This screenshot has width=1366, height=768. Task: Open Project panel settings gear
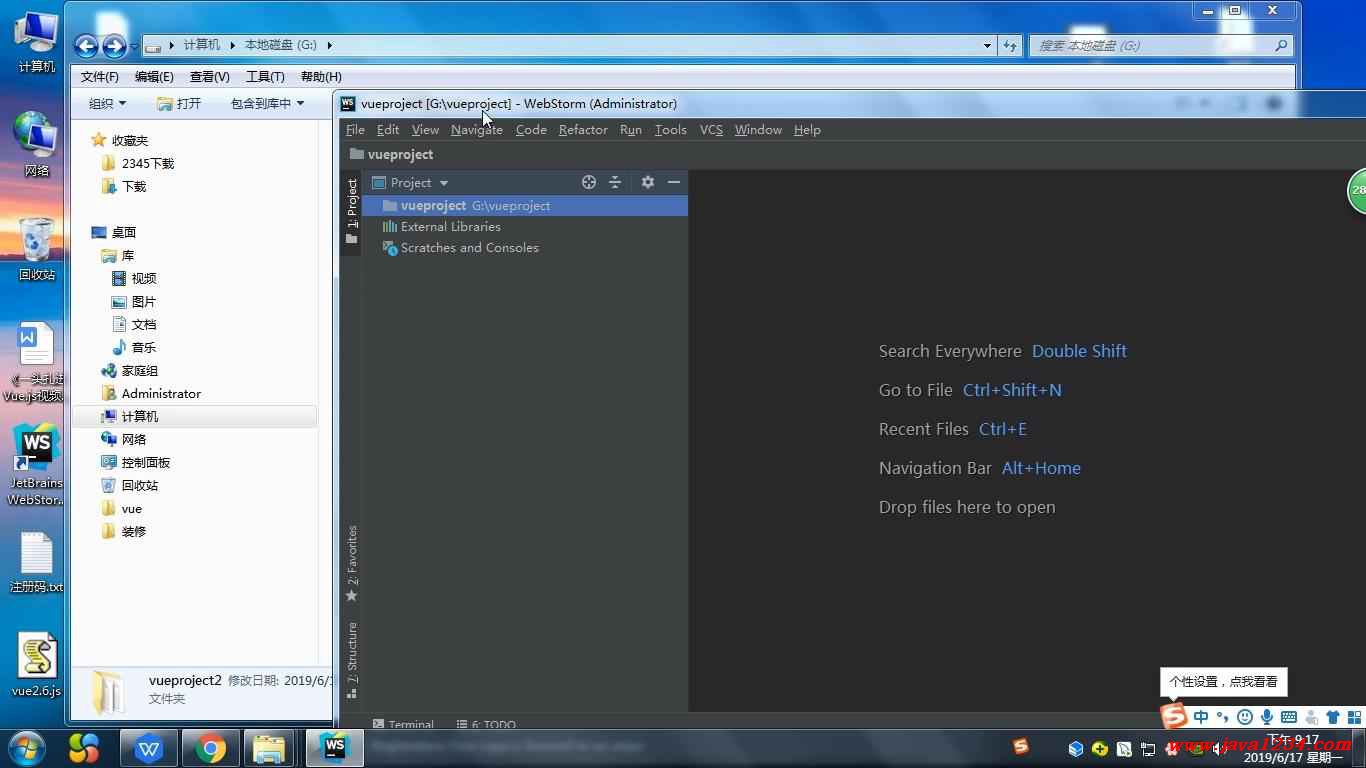pos(648,182)
